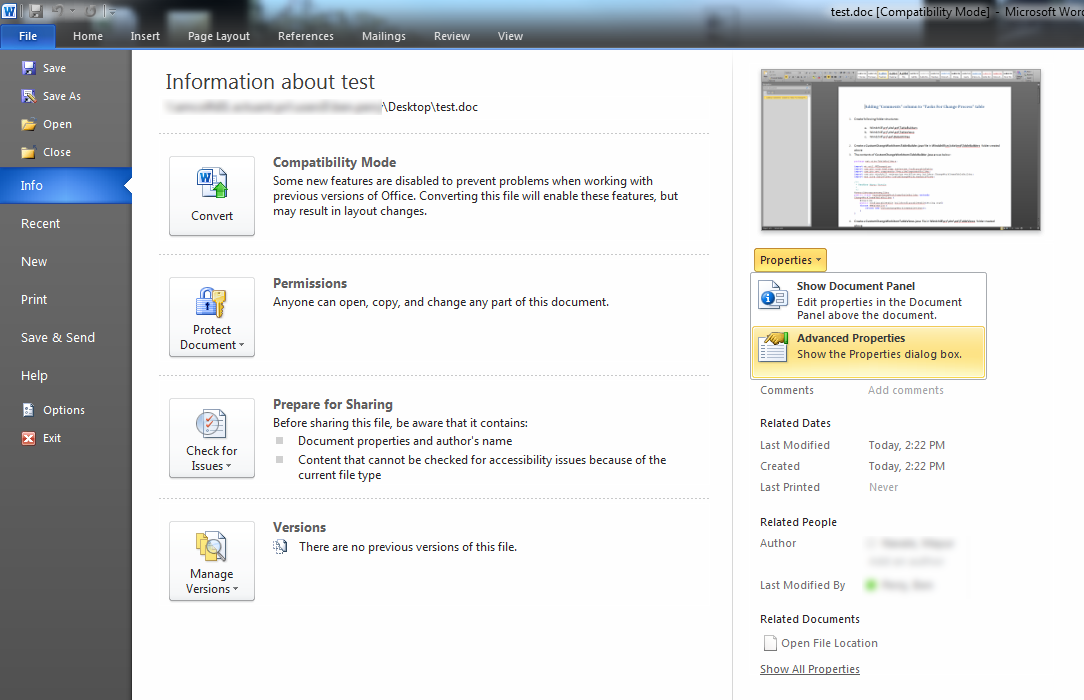Click the Options icon in sidebar
This screenshot has height=700, width=1084.
pyautogui.click(x=28, y=410)
